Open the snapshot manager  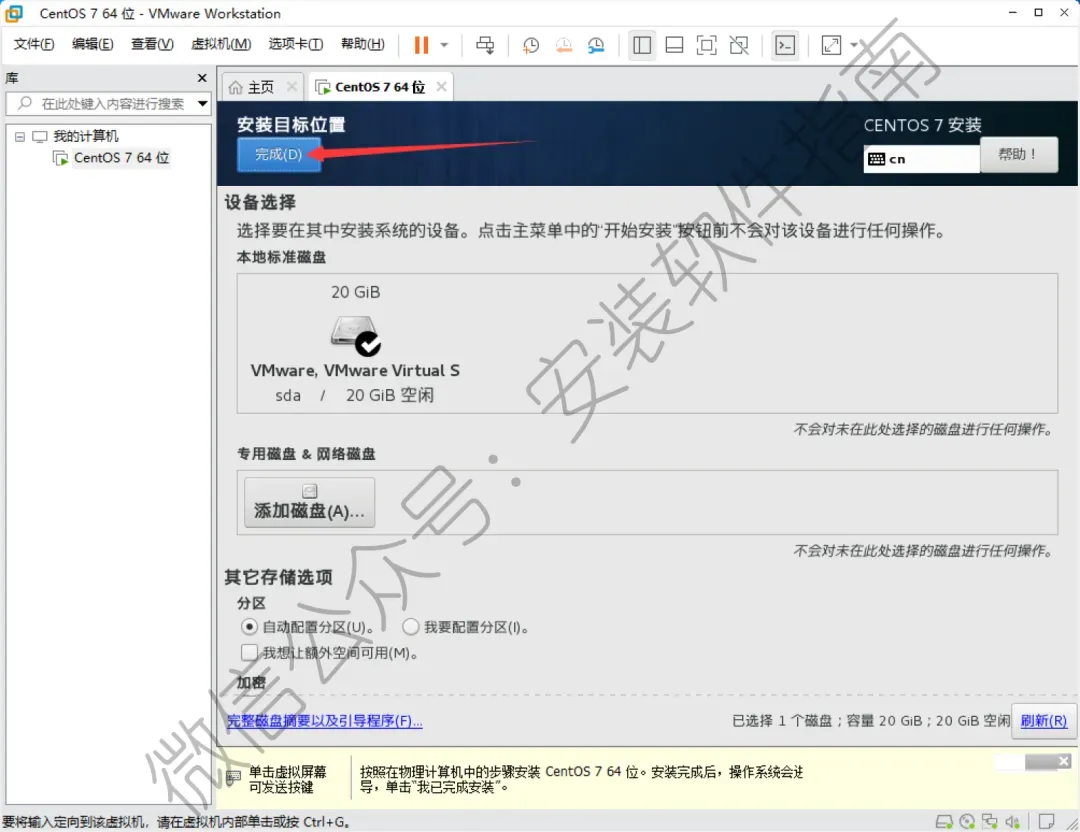point(596,45)
